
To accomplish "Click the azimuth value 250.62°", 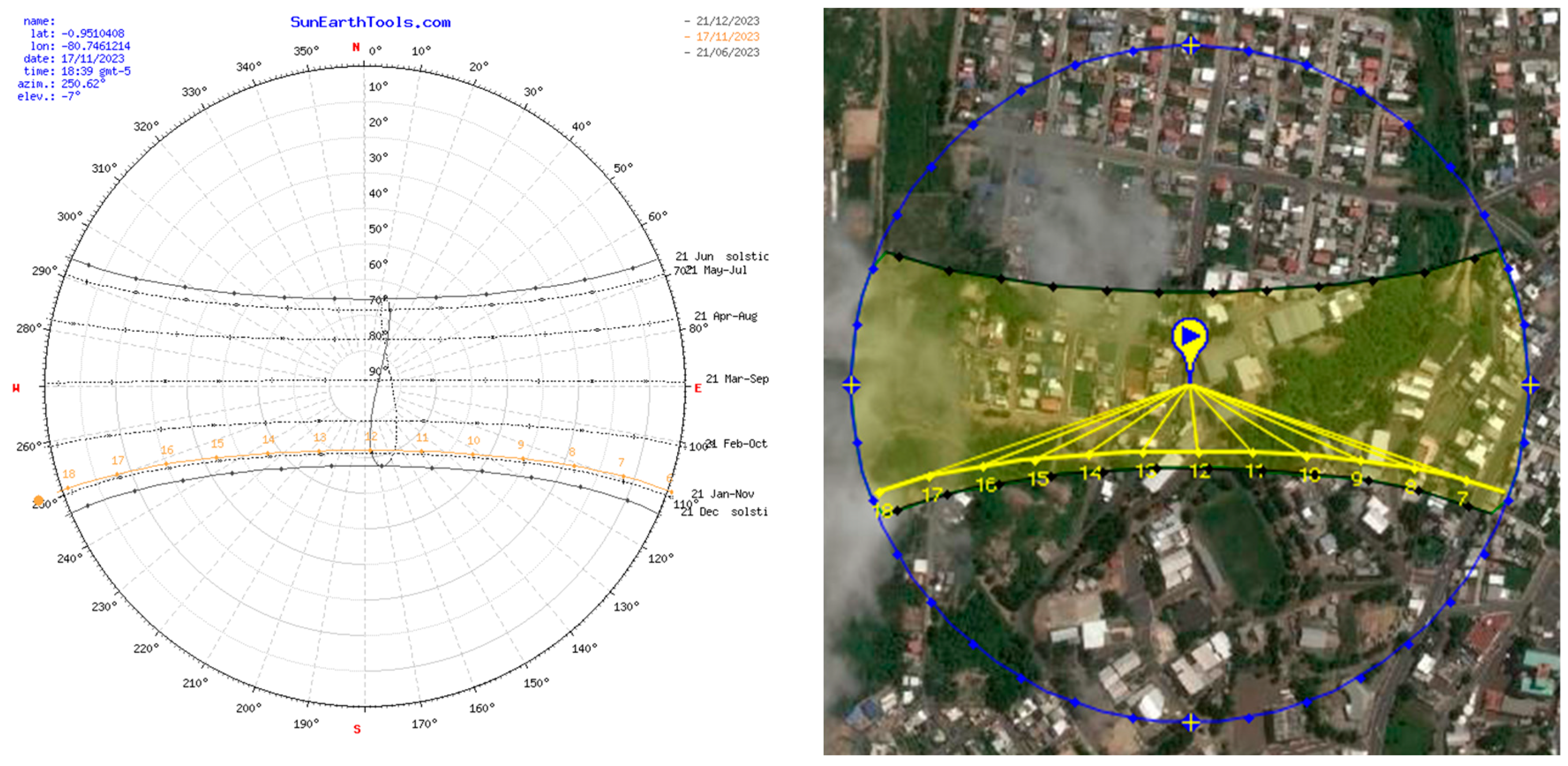I will [x=83, y=83].
